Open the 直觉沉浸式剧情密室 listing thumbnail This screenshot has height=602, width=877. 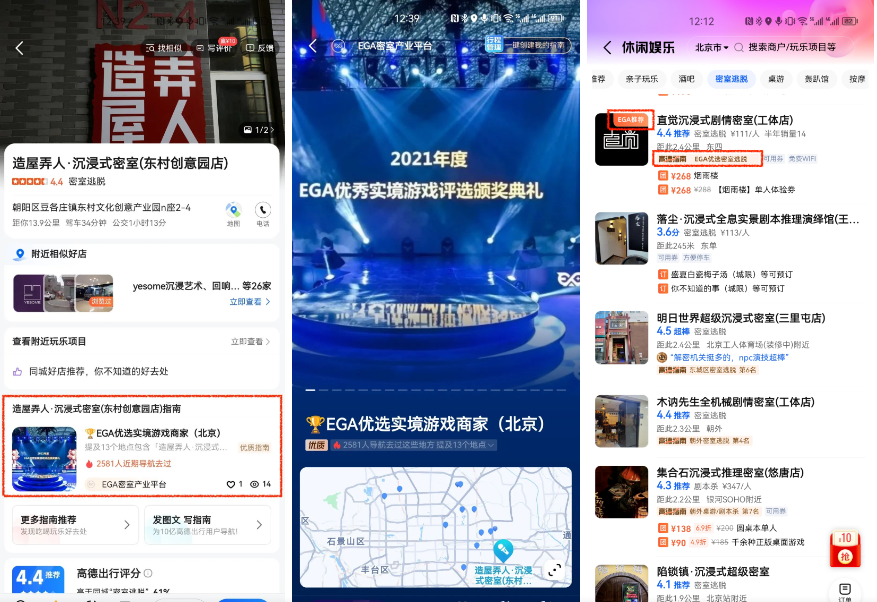[621, 139]
